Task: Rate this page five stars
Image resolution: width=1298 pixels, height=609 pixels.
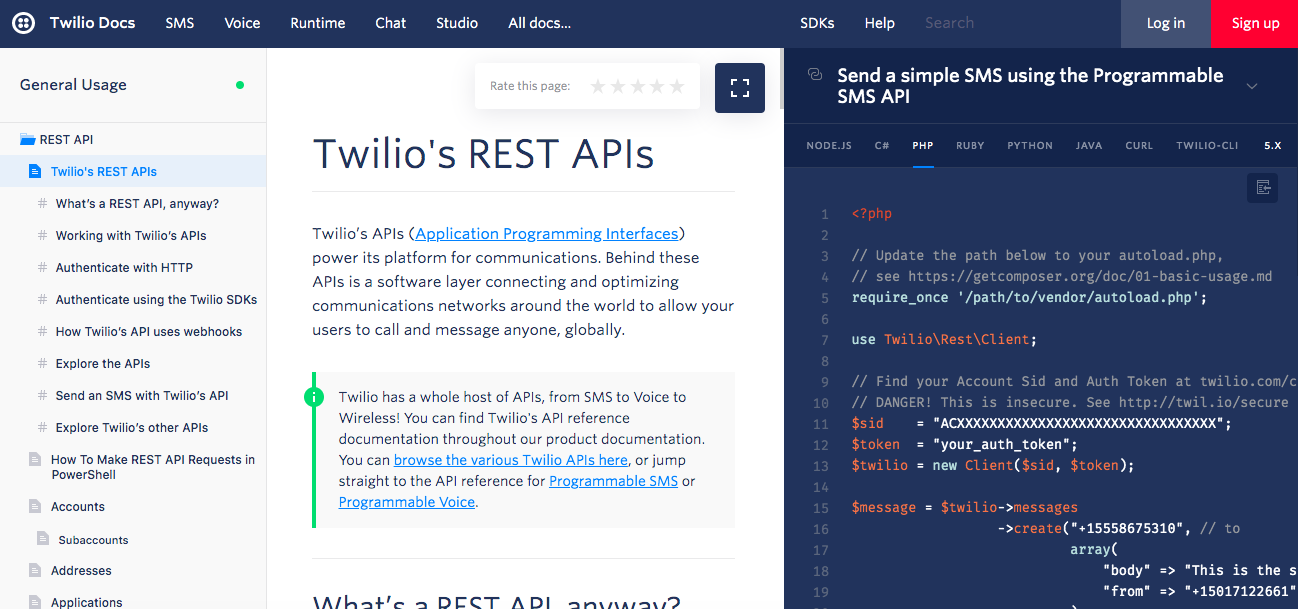Action: 677,86
